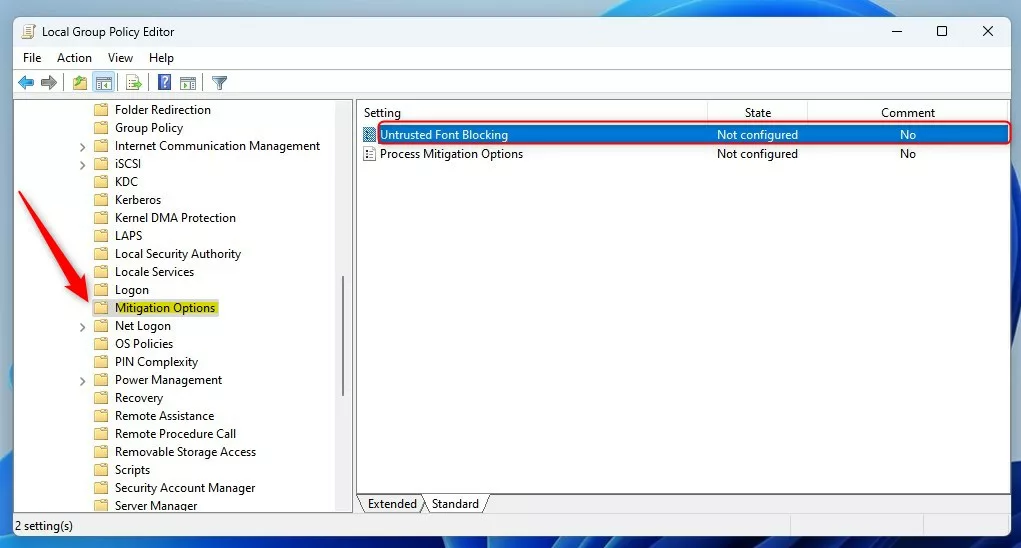Click the Scripts folder icon
This screenshot has width=1021, height=548.
pos(101,469)
